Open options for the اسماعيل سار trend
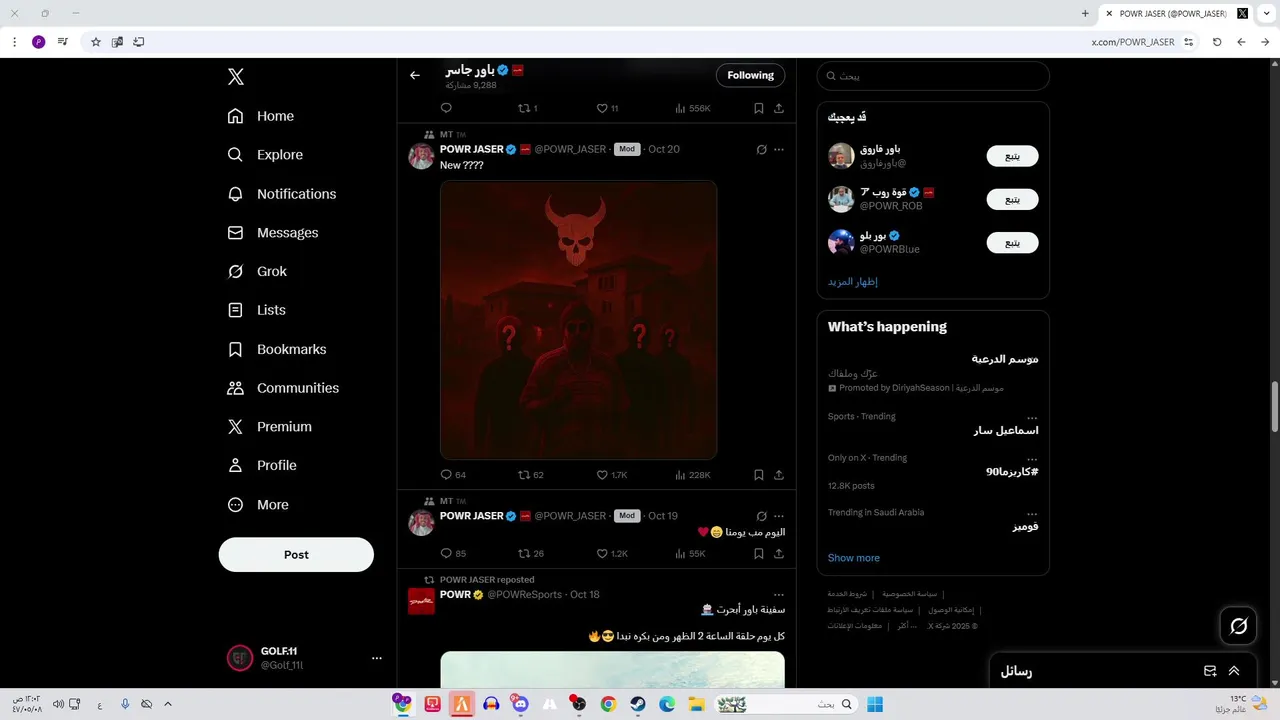Screen dimensions: 1280x720 point(1032,417)
